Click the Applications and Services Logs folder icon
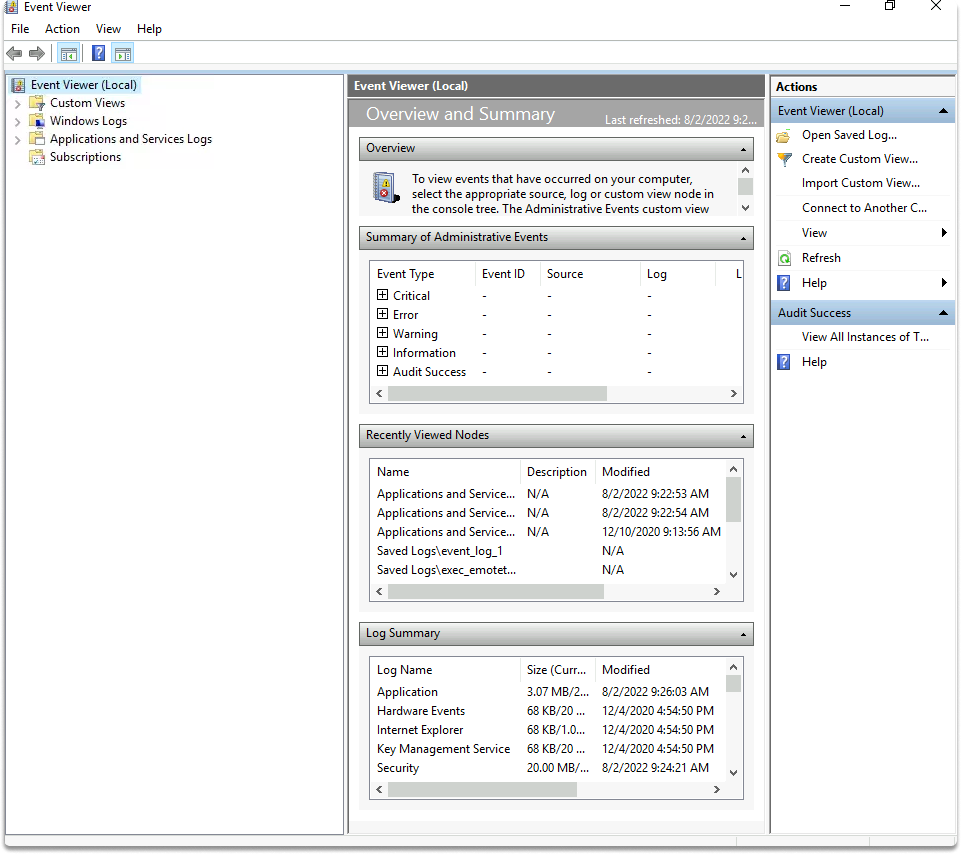The height and width of the screenshot is (854, 961). (x=37, y=139)
